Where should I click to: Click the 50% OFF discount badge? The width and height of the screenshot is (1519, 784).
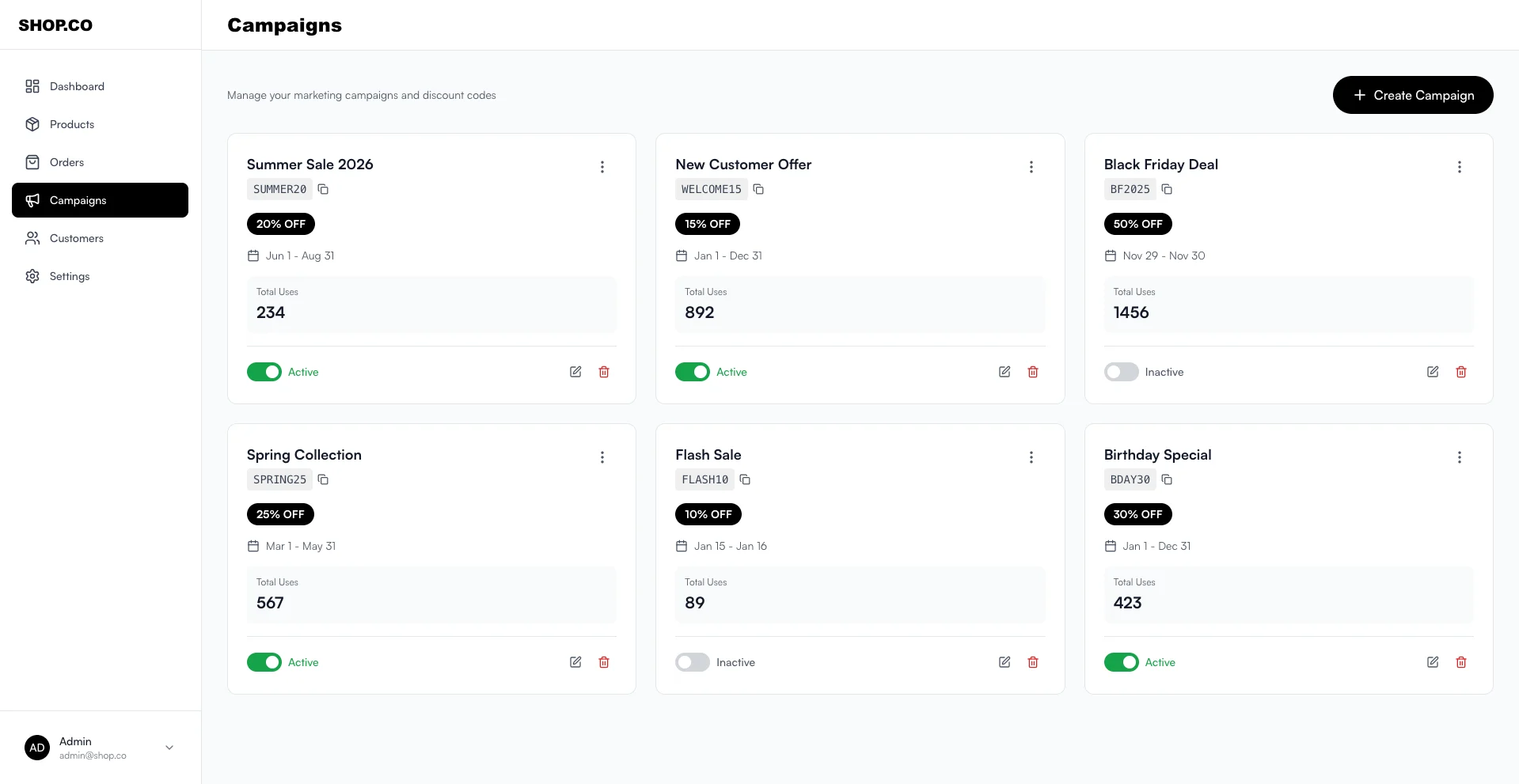click(1137, 224)
